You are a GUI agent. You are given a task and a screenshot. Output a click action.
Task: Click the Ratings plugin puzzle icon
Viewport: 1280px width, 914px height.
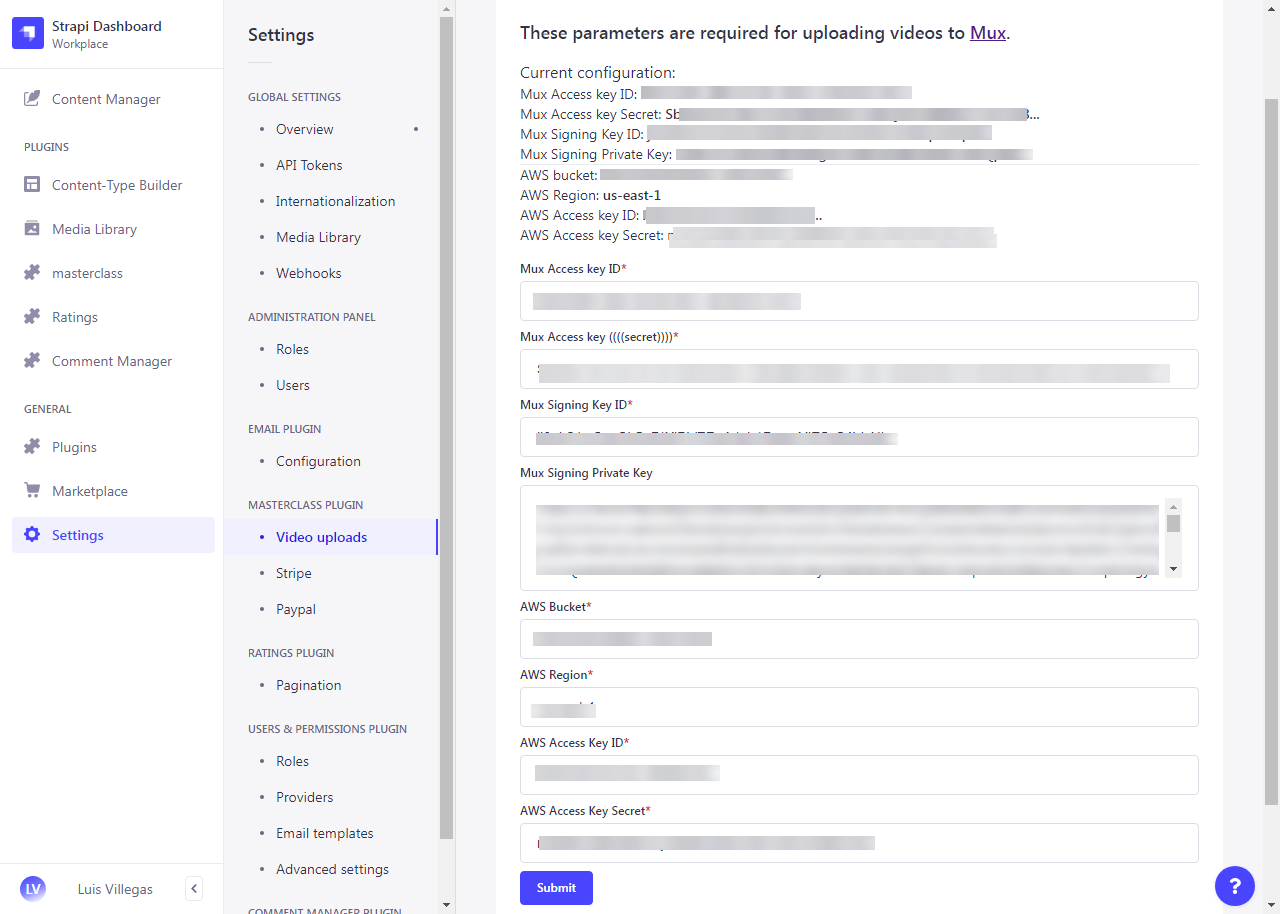pos(32,317)
